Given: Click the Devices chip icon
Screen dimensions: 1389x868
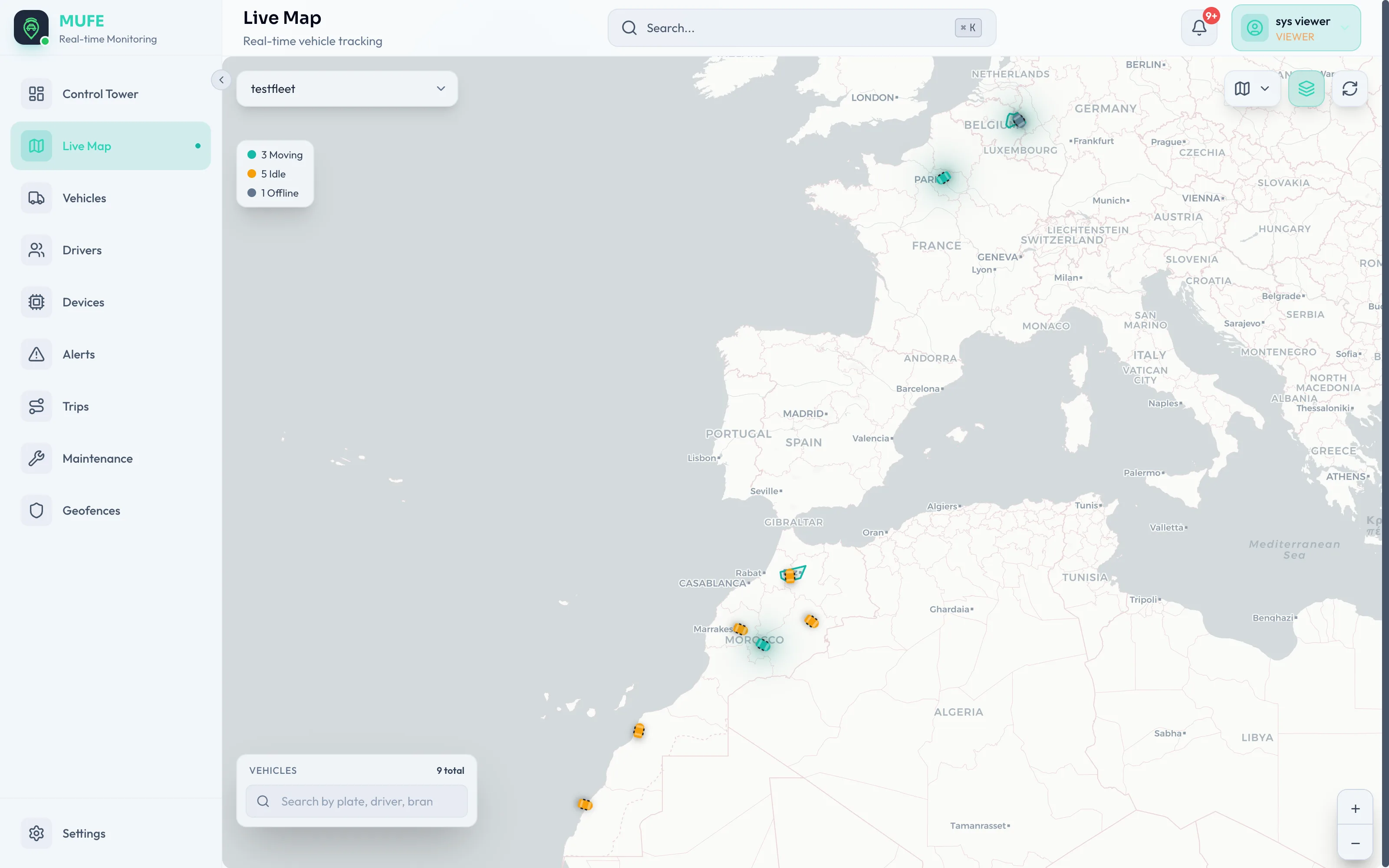Looking at the screenshot, I should point(36,302).
